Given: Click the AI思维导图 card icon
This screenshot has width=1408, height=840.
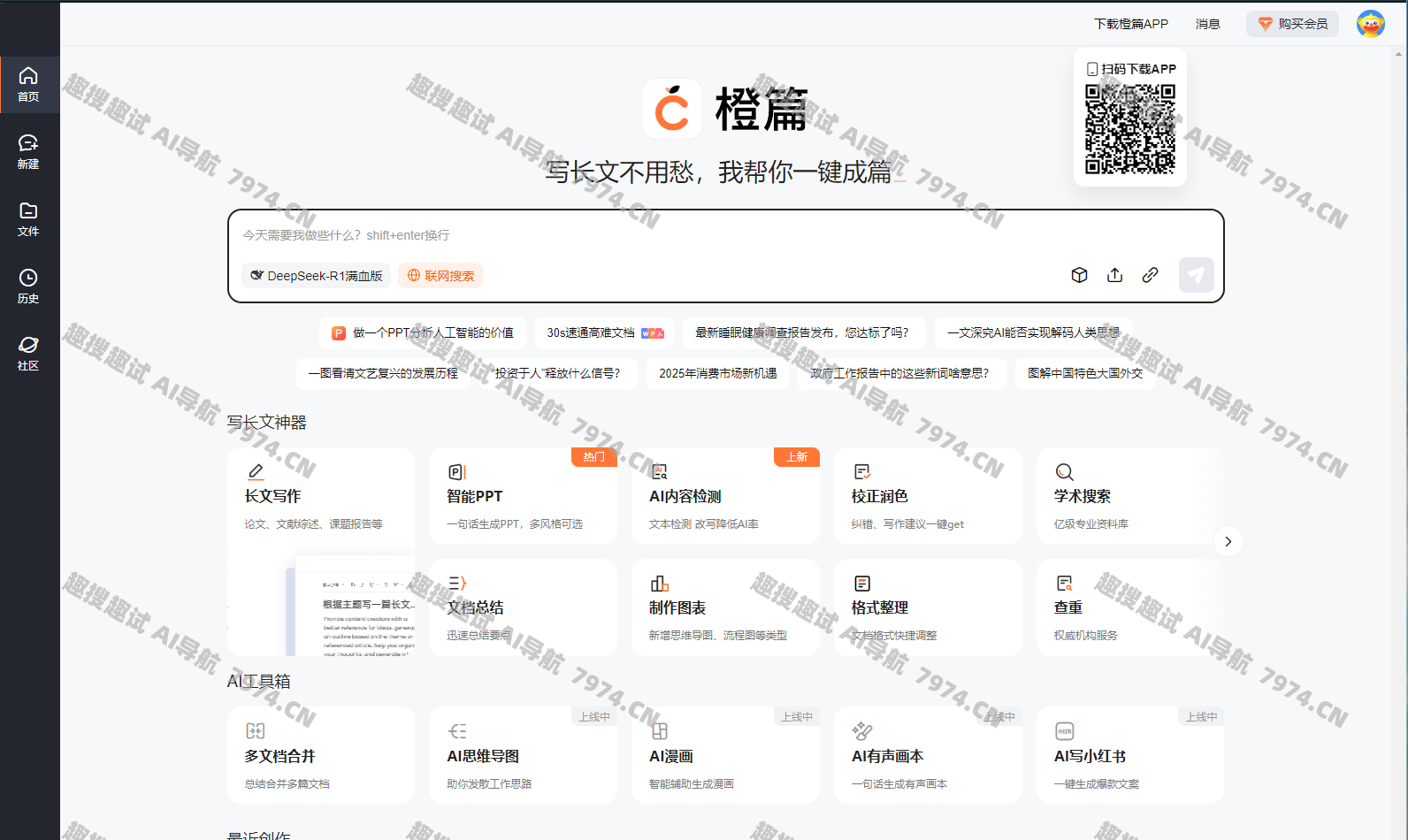Looking at the screenshot, I should click(457, 730).
